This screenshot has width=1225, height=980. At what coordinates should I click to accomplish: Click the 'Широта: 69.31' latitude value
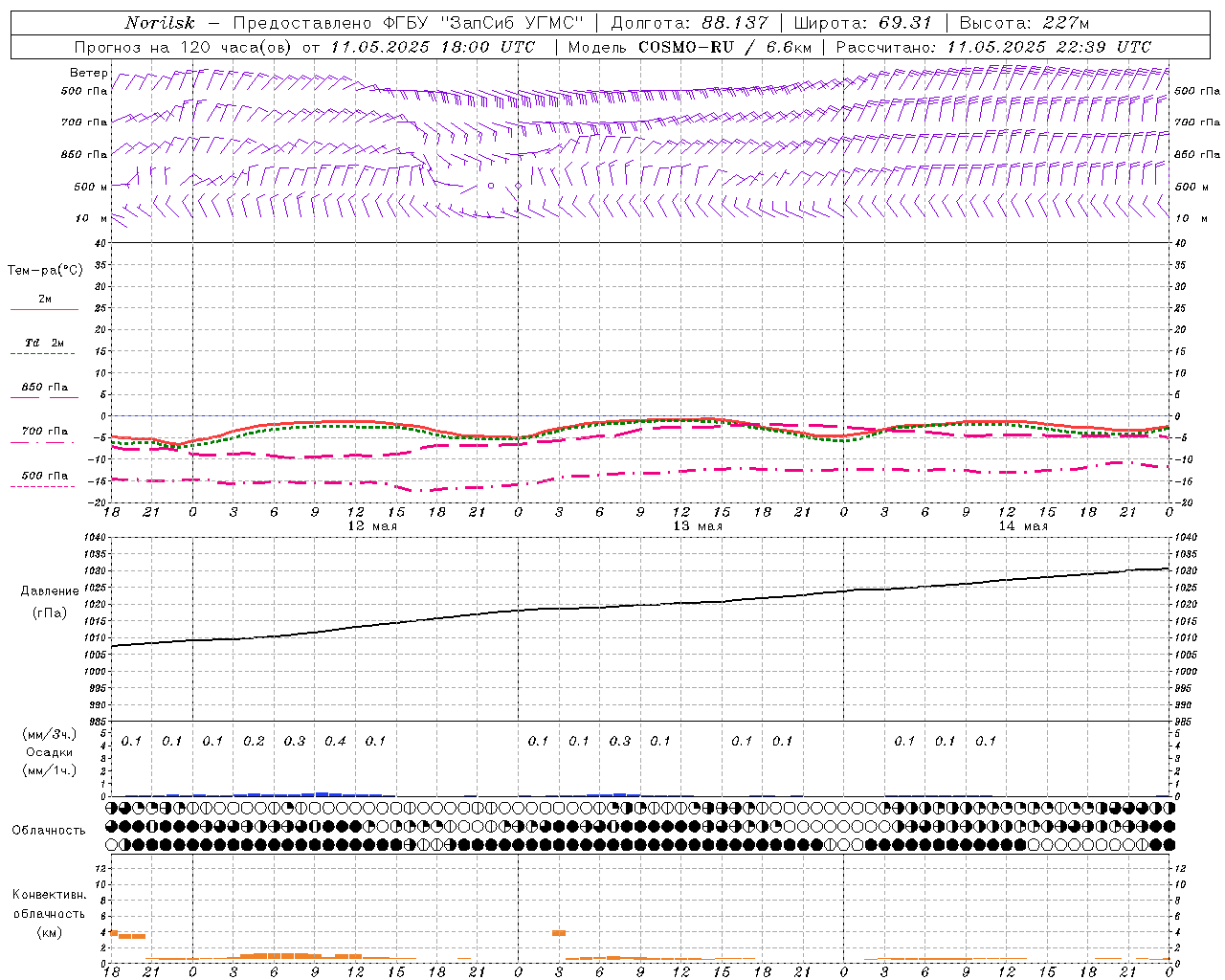pos(863,23)
